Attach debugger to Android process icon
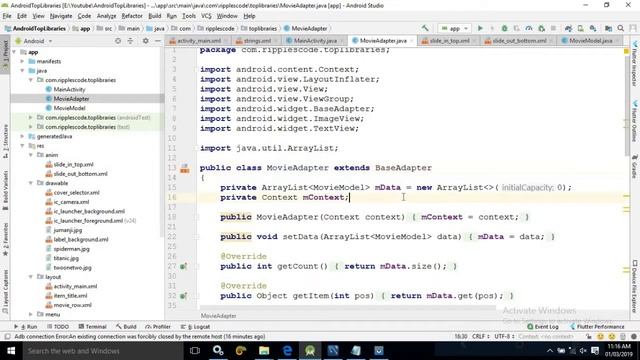 pos(542,28)
